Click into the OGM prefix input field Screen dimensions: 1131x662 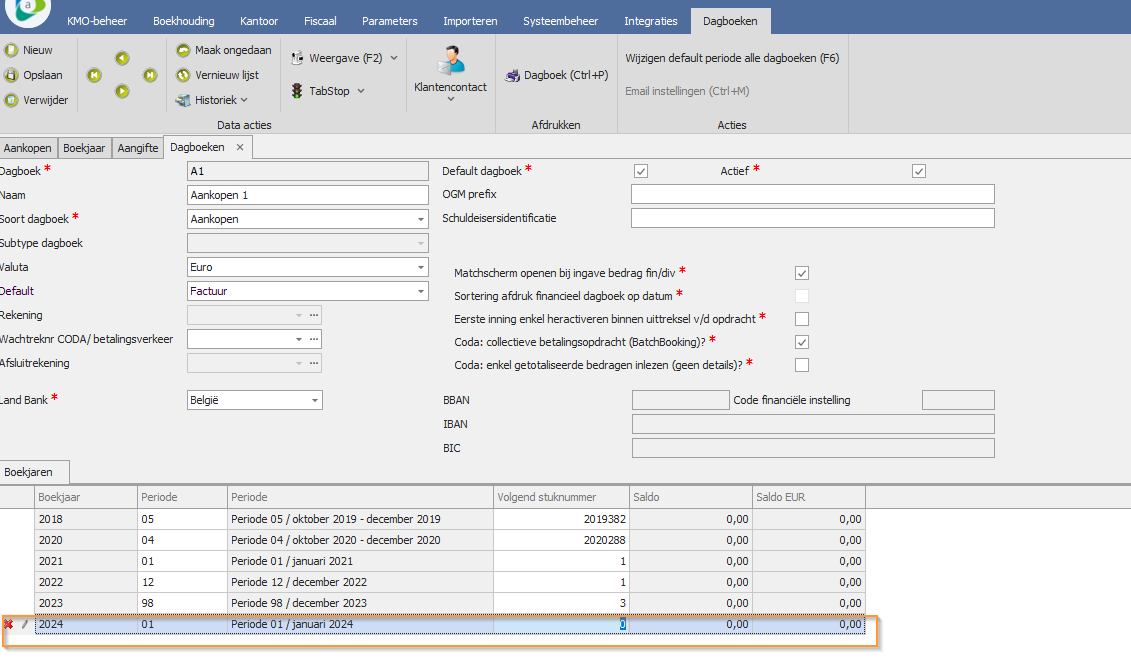tap(812, 194)
